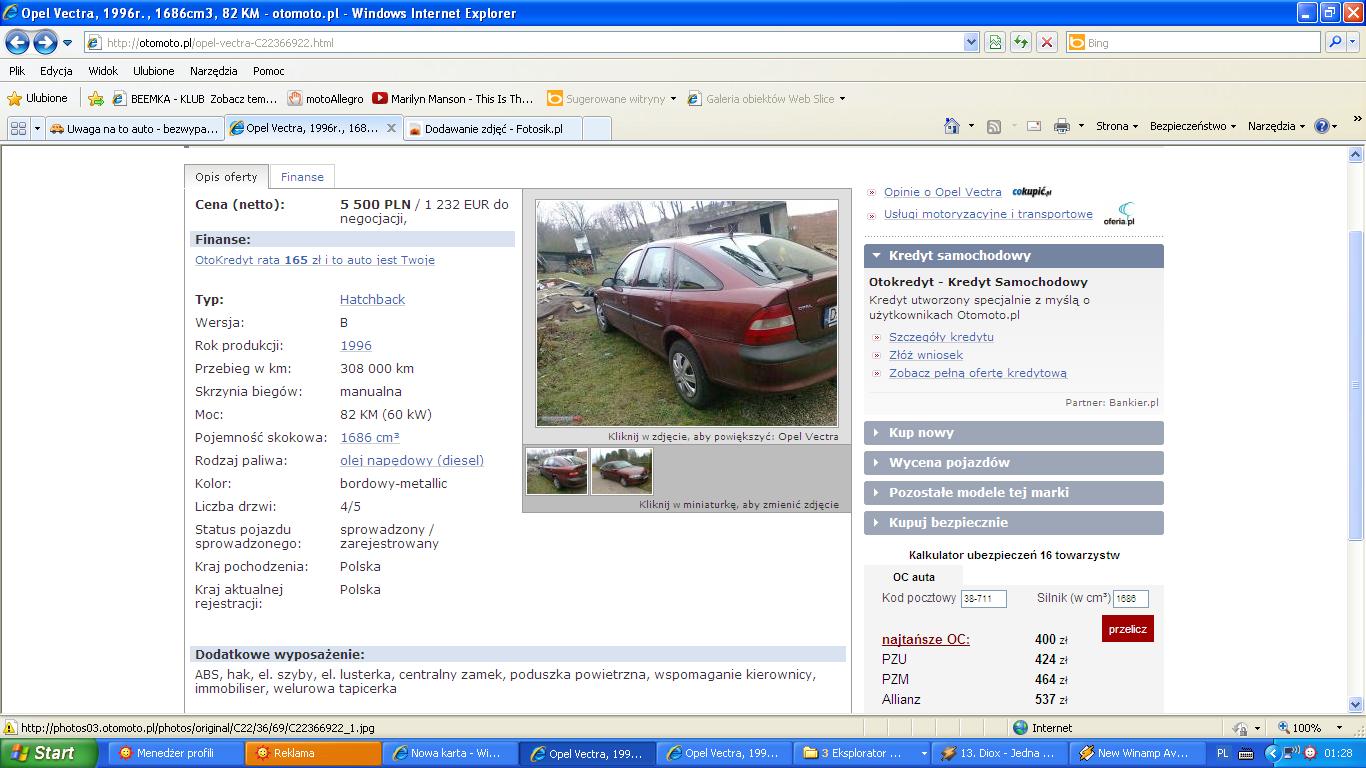This screenshot has height=768, width=1366.
Task: Expand the Wycena pojazdów section
Action: pyautogui.click(x=1014, y=463)
